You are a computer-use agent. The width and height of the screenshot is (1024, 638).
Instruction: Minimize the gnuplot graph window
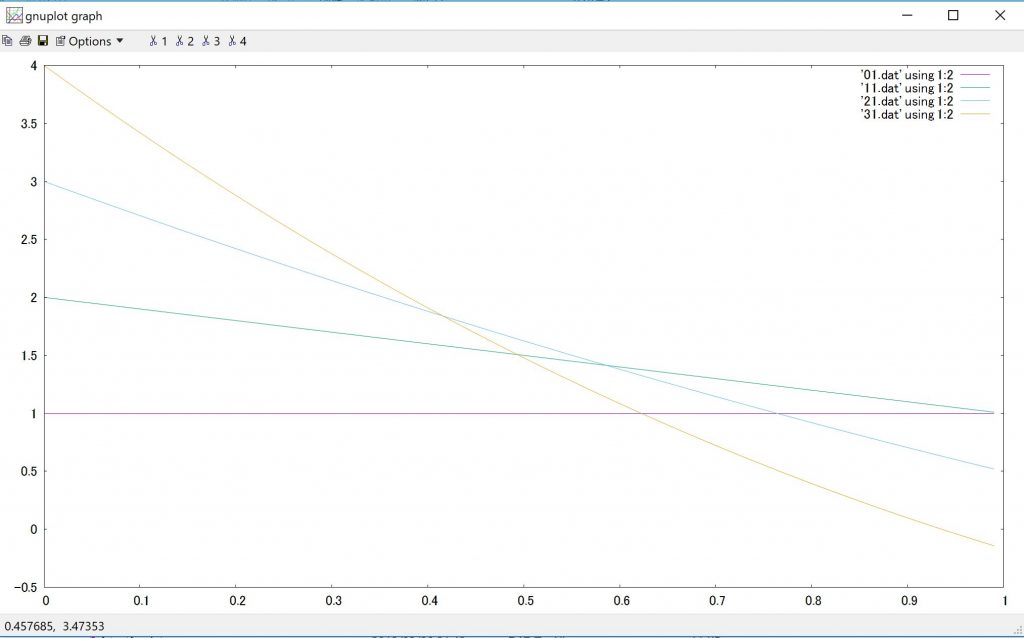tap(907, 15)
